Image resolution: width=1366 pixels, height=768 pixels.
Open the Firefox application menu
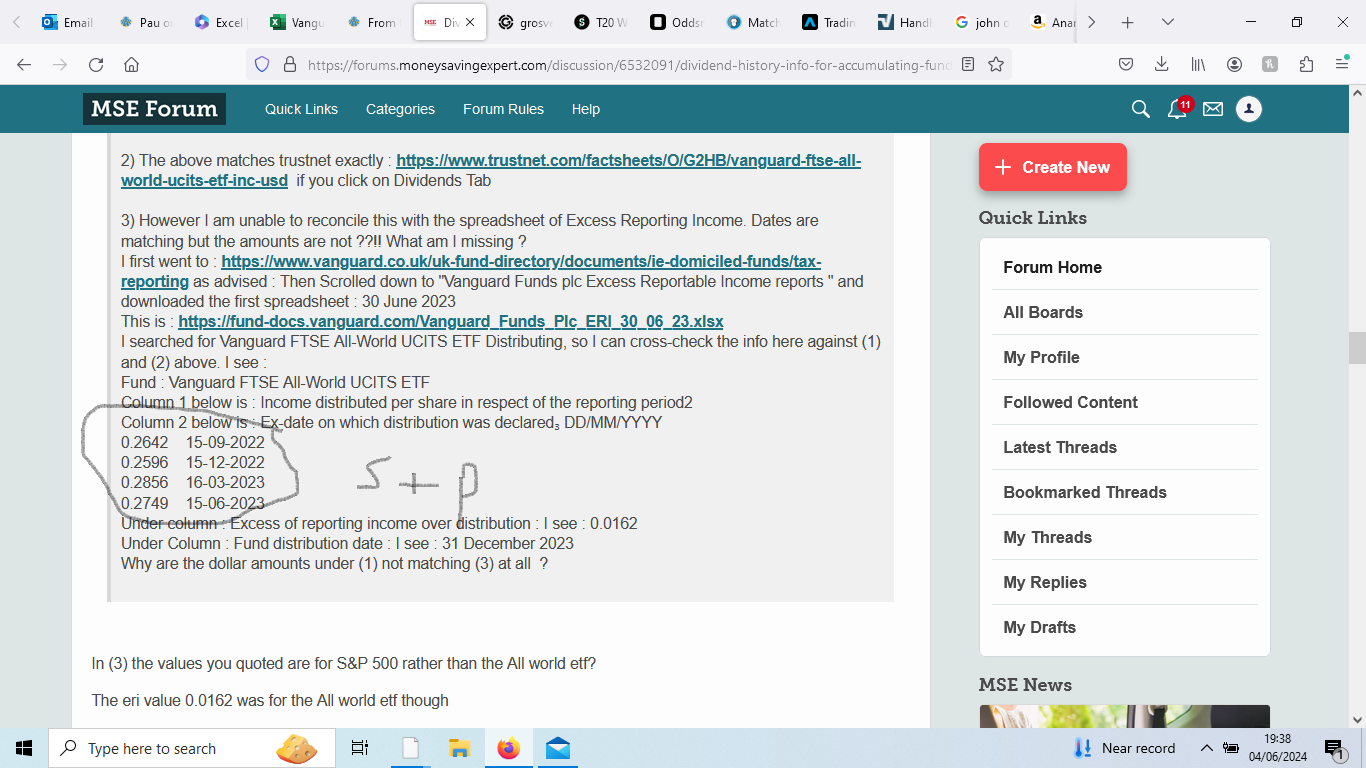click(1342, 65)
